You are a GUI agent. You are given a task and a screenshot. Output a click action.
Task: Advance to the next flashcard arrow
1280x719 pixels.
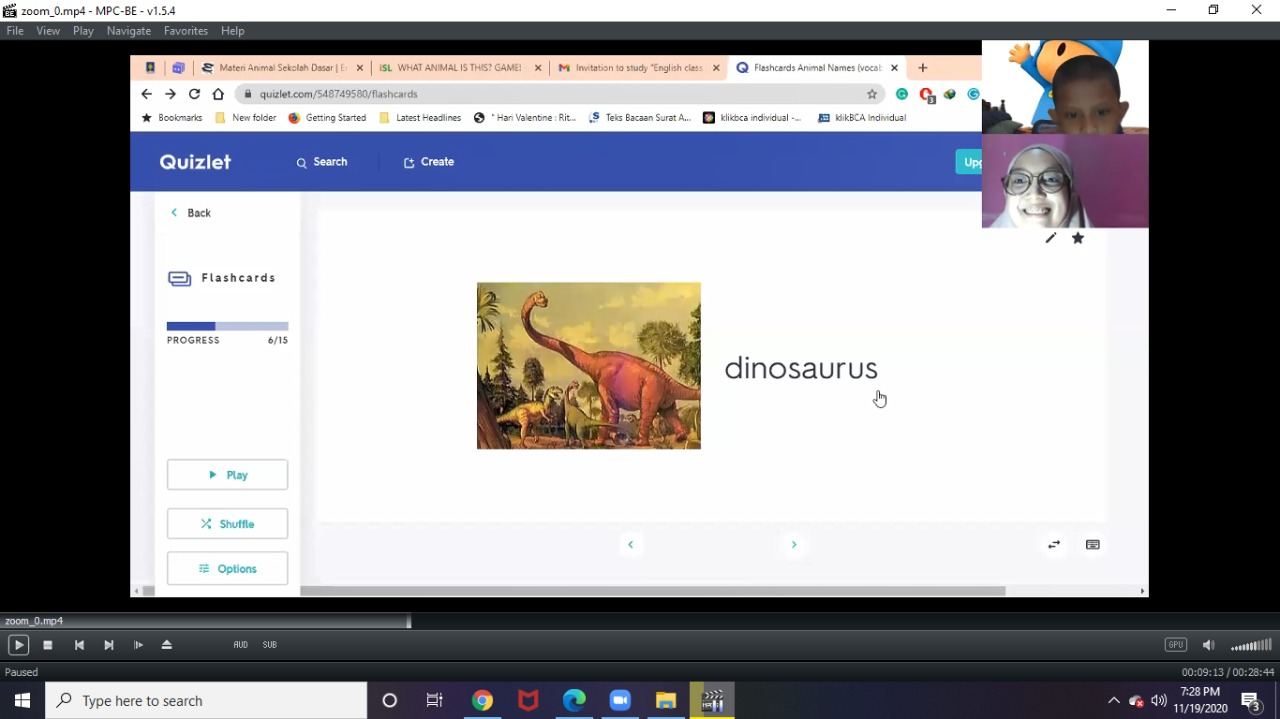tap(793, 544)
